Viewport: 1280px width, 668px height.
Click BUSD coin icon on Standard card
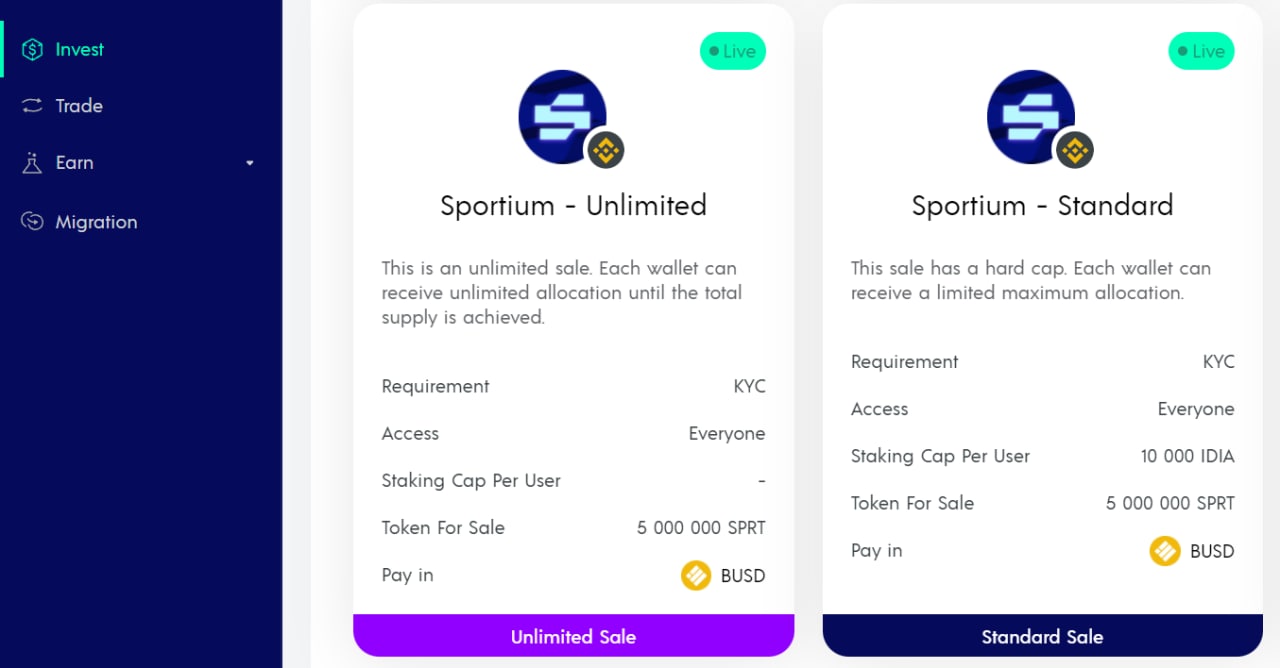point(1165,551)
